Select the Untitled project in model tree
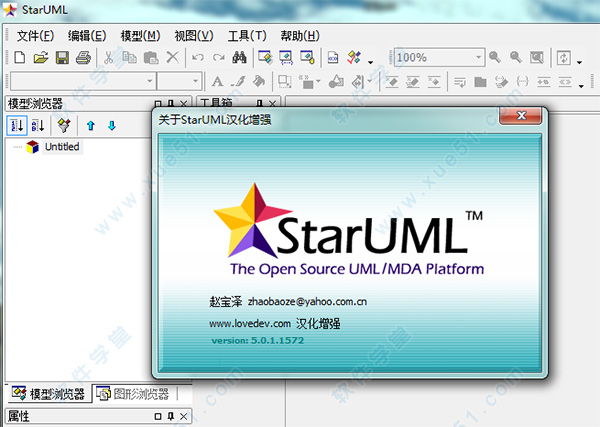Viewport: 600px width, 427px height. (x=62, y=147)
